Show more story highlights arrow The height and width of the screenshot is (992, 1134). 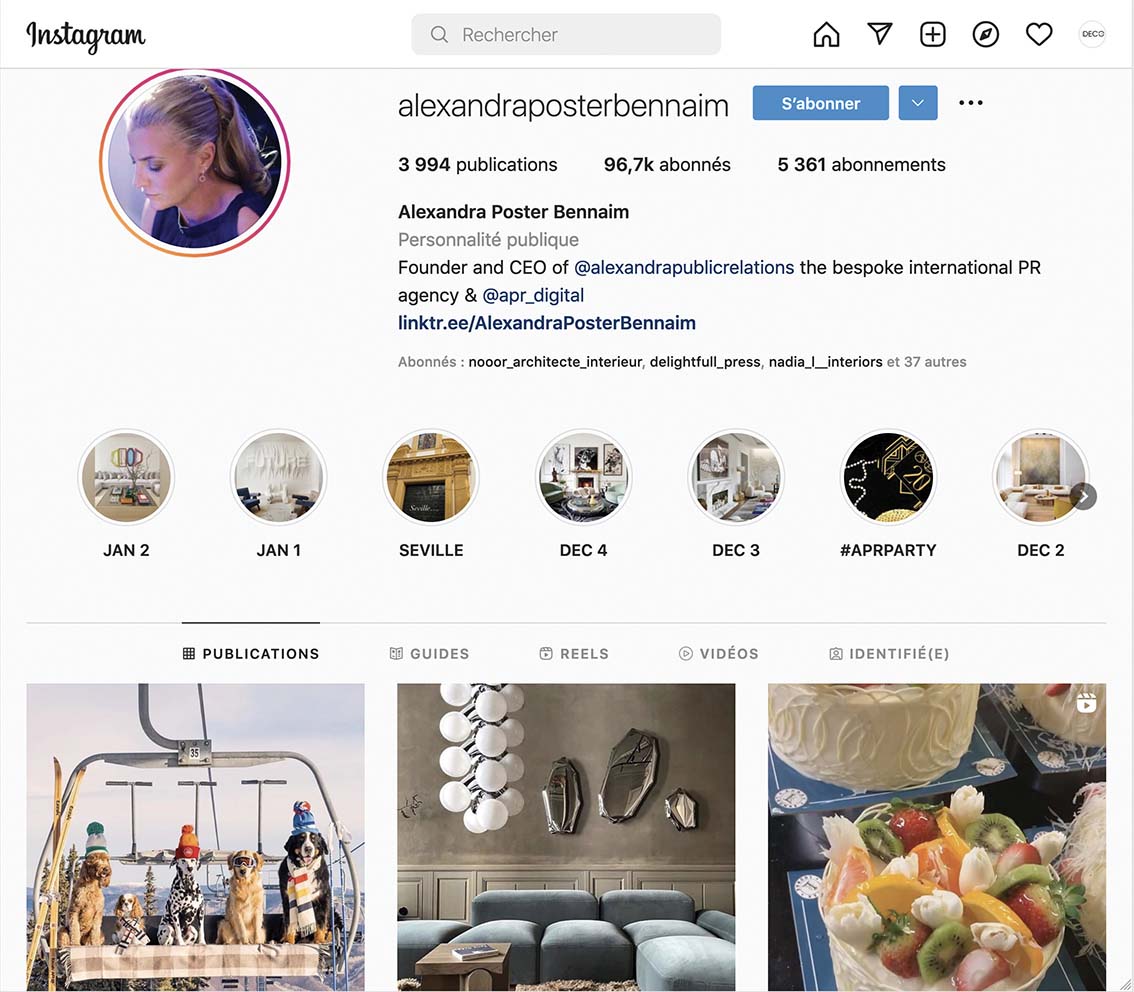point(1083,496)
